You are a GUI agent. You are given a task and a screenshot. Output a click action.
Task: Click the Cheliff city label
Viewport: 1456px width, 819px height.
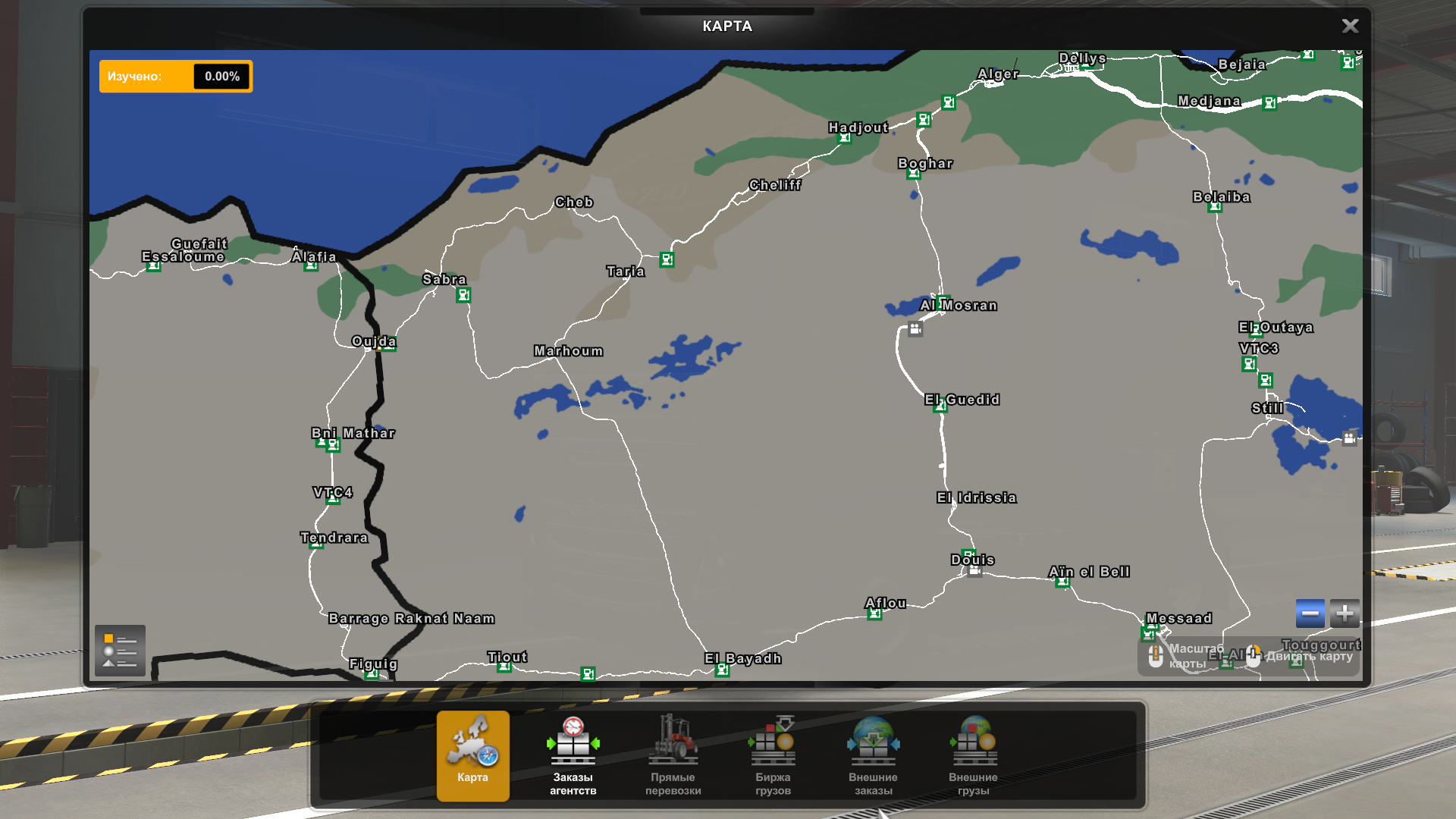[775, 185]
